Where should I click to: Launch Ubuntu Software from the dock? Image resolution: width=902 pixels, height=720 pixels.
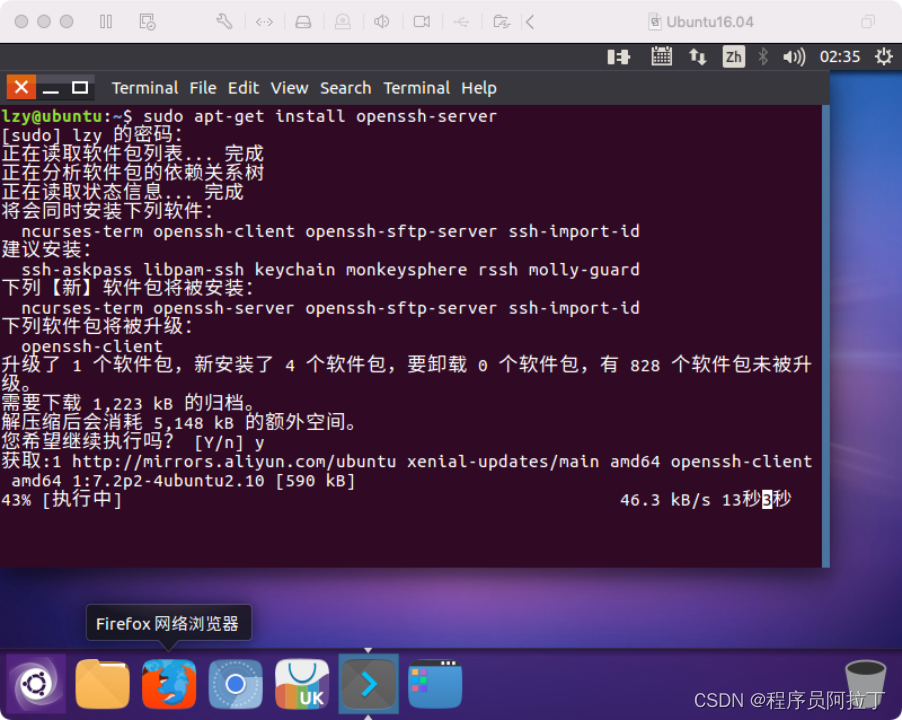click(x=302, y=685)
